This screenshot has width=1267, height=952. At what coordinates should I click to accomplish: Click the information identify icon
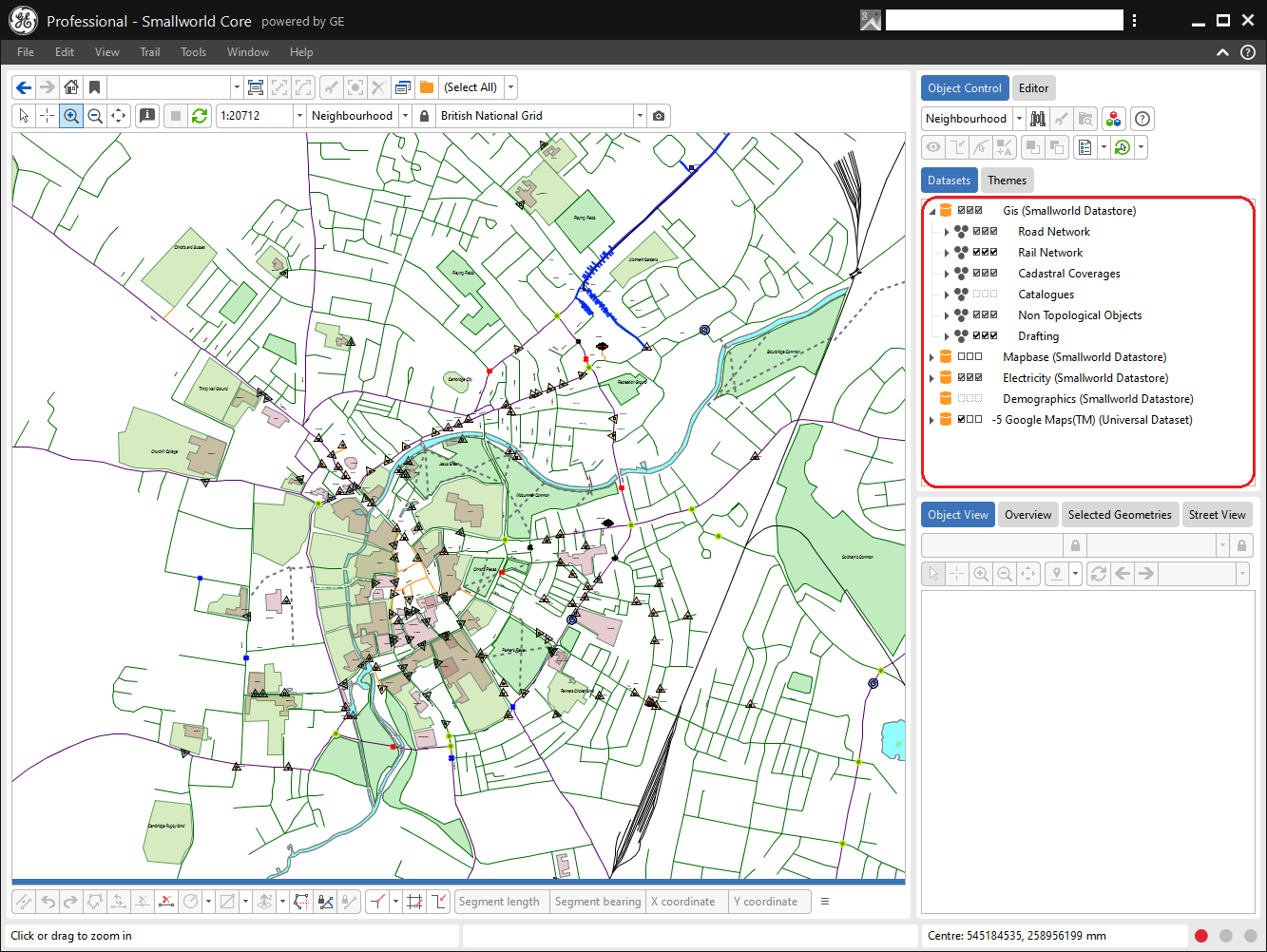(x=147, y=116)
